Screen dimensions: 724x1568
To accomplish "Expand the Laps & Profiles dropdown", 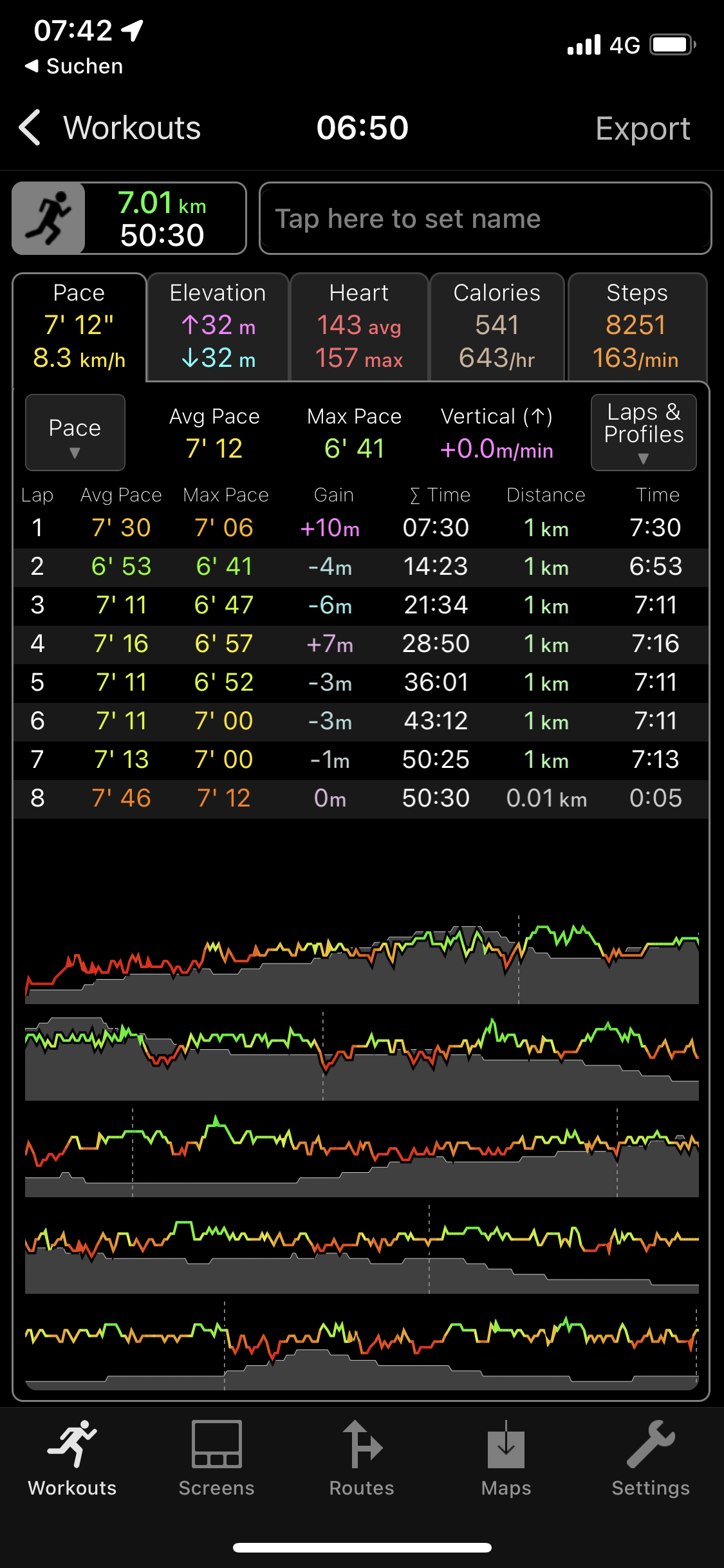I will coord(643,433).
